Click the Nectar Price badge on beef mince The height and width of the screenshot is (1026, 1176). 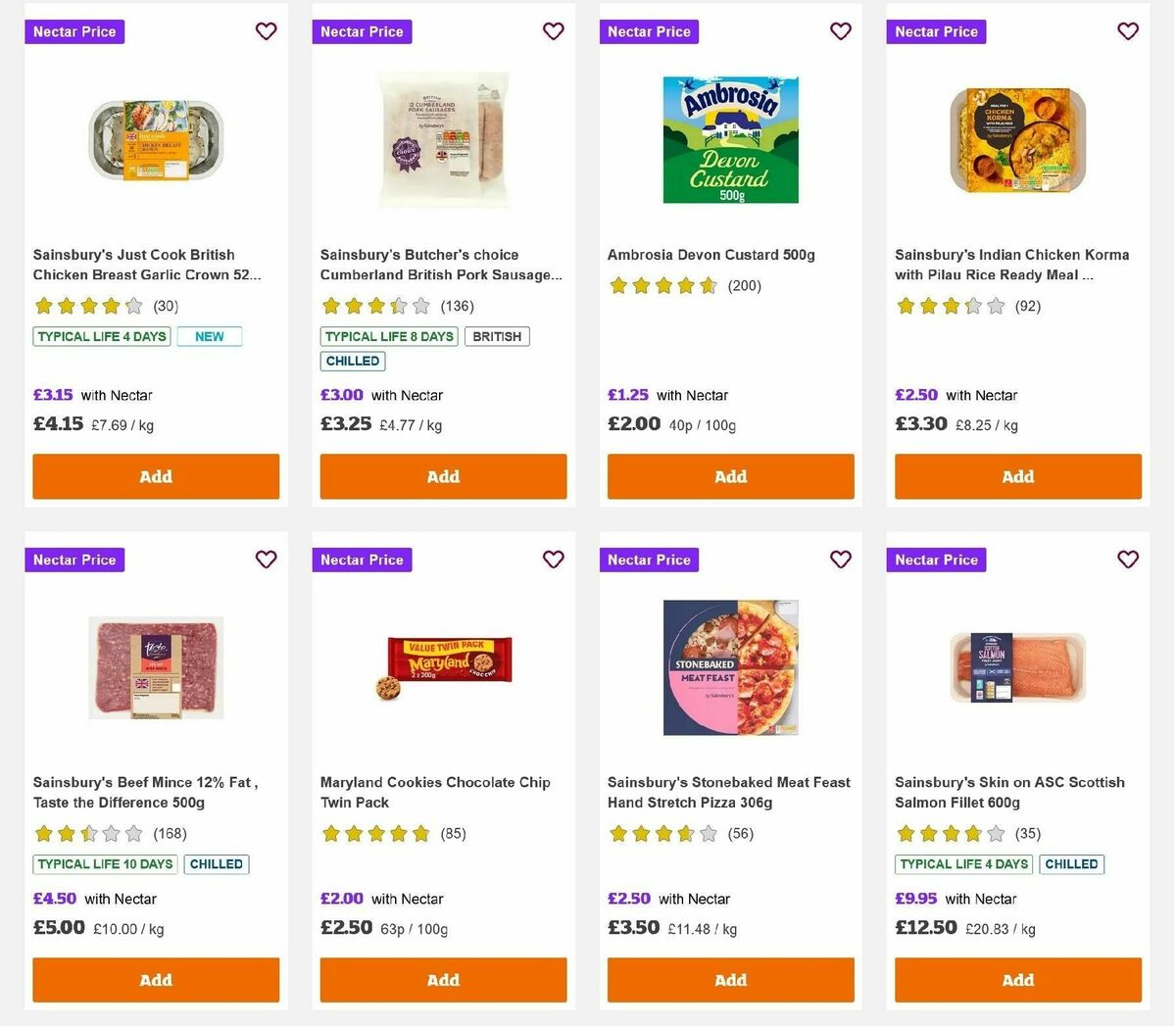(74, 560)
